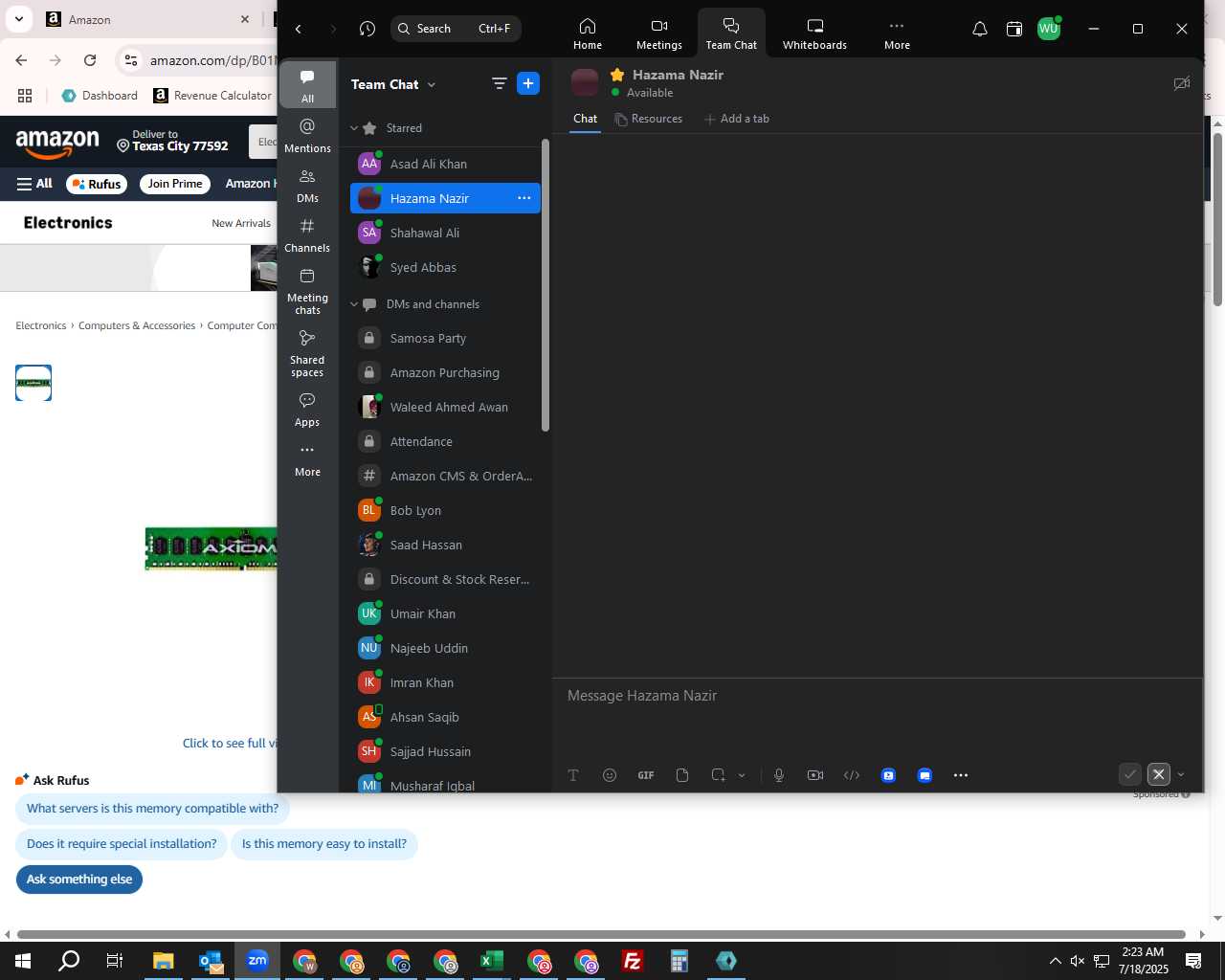This screenshot has height=980, width=1225.
Task: Open FileZilla from Windows taskbar
Action: click(x=632, y=961)
